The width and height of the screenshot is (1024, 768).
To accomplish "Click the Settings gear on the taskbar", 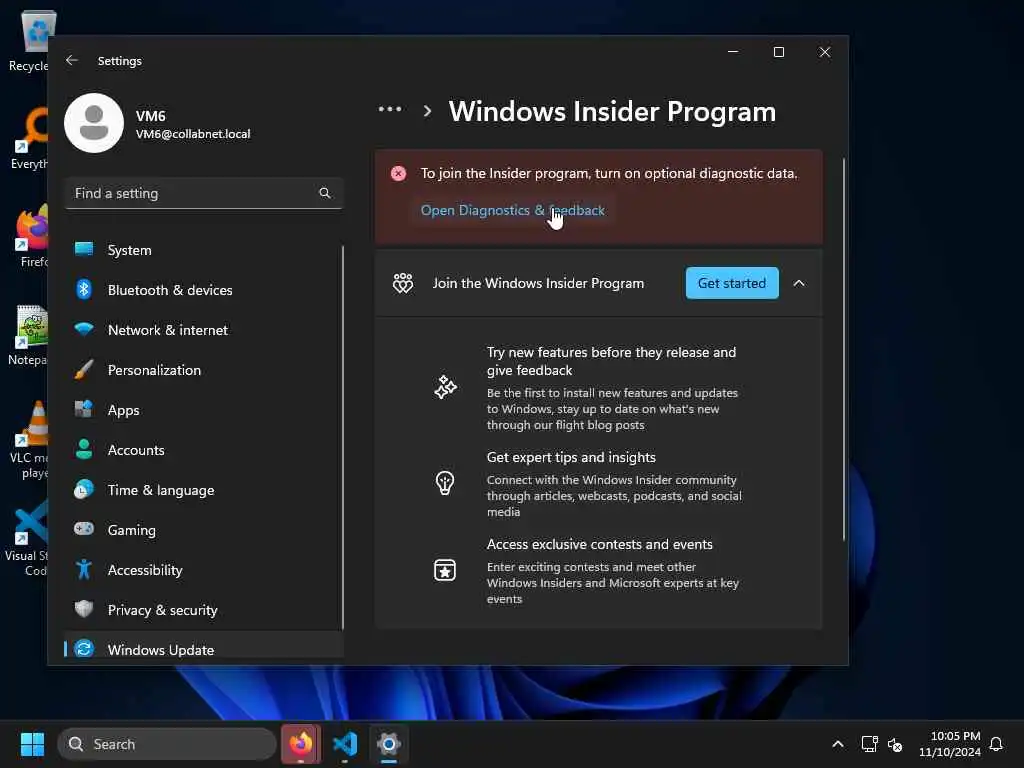I will tap(389, 743).
